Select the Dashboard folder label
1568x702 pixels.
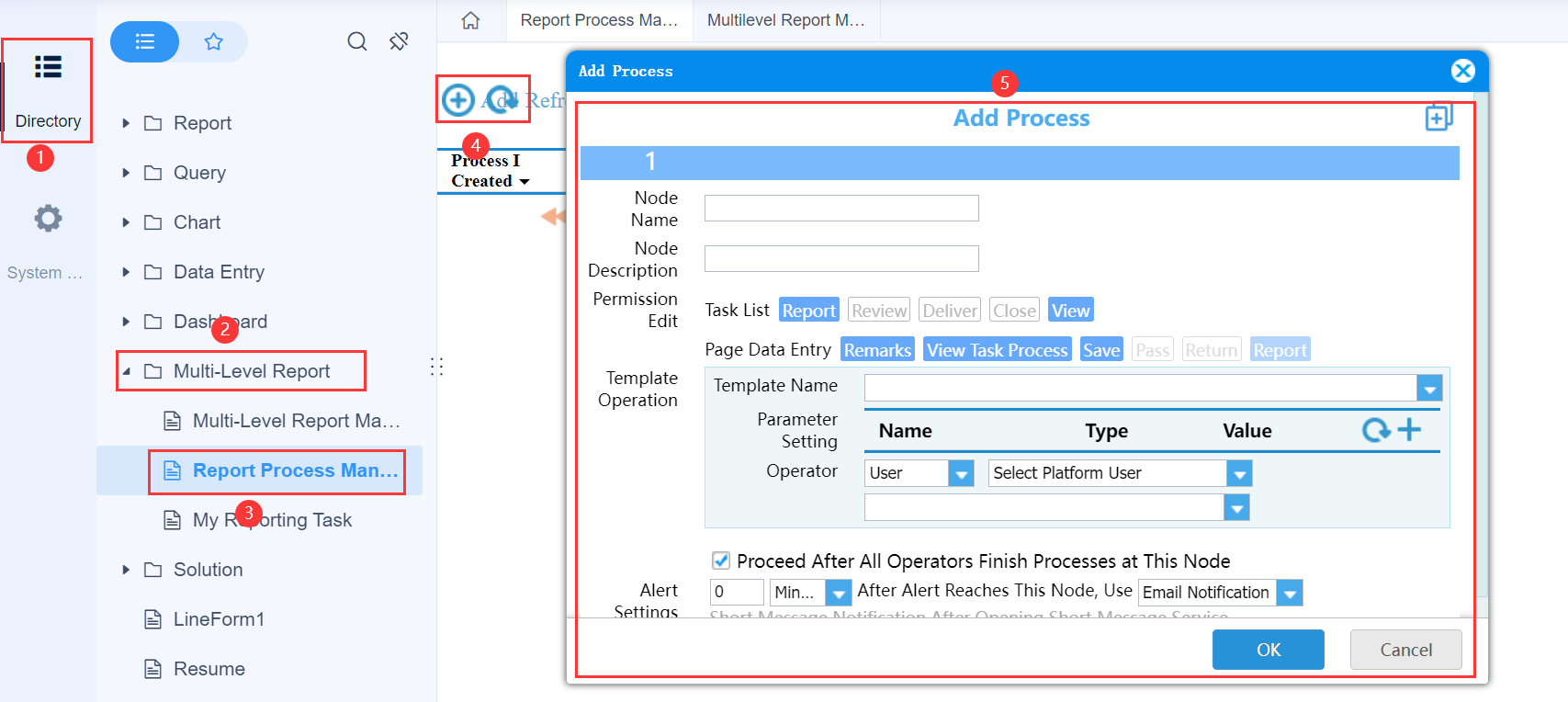[220, 322]
